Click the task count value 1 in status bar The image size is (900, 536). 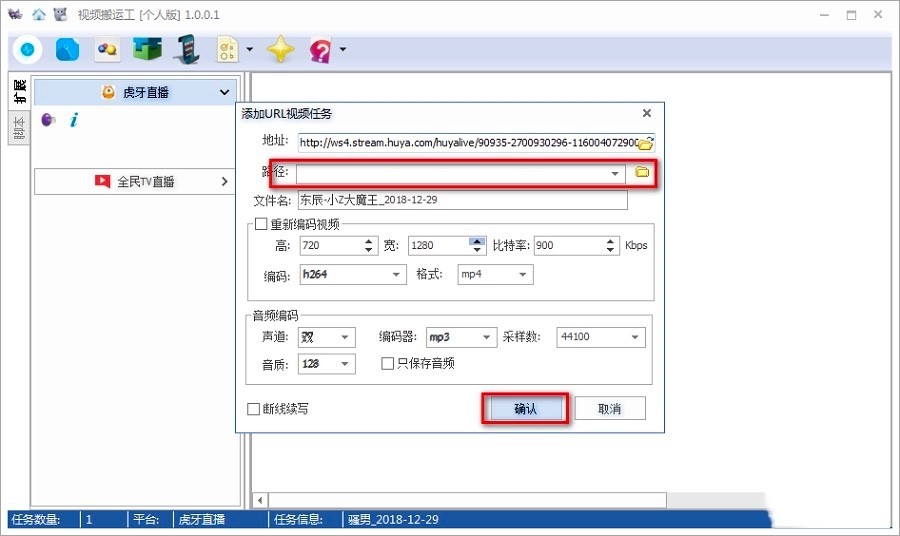89,520
